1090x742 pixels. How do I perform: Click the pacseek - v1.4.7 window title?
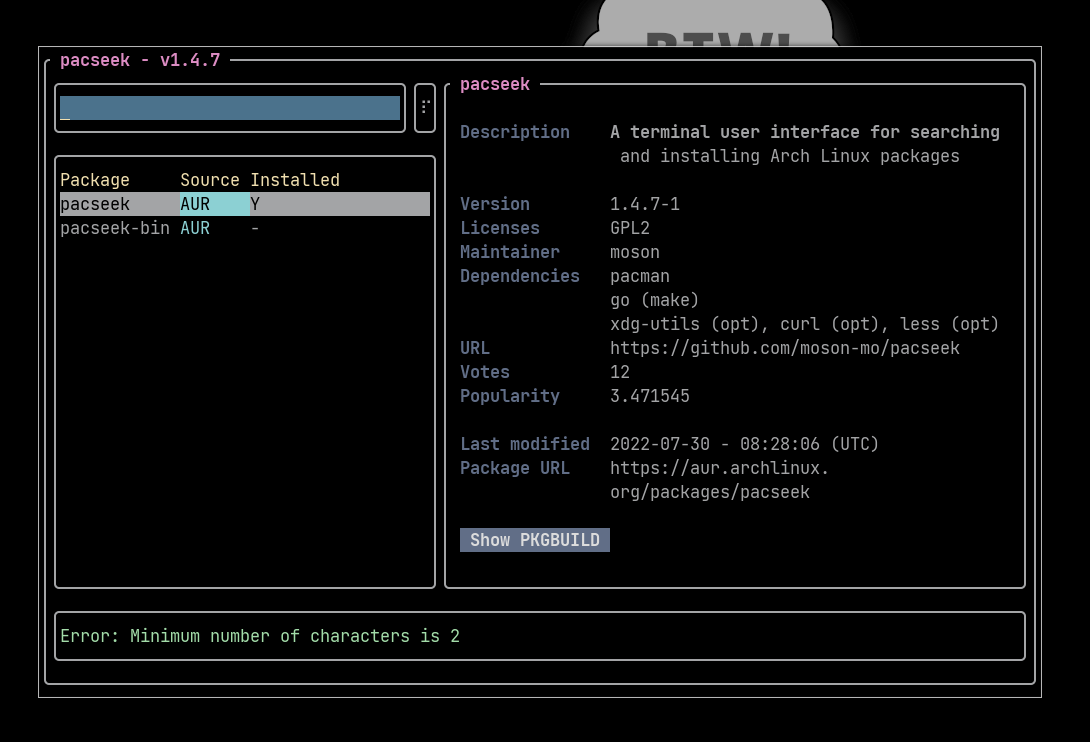pos(140,61)
